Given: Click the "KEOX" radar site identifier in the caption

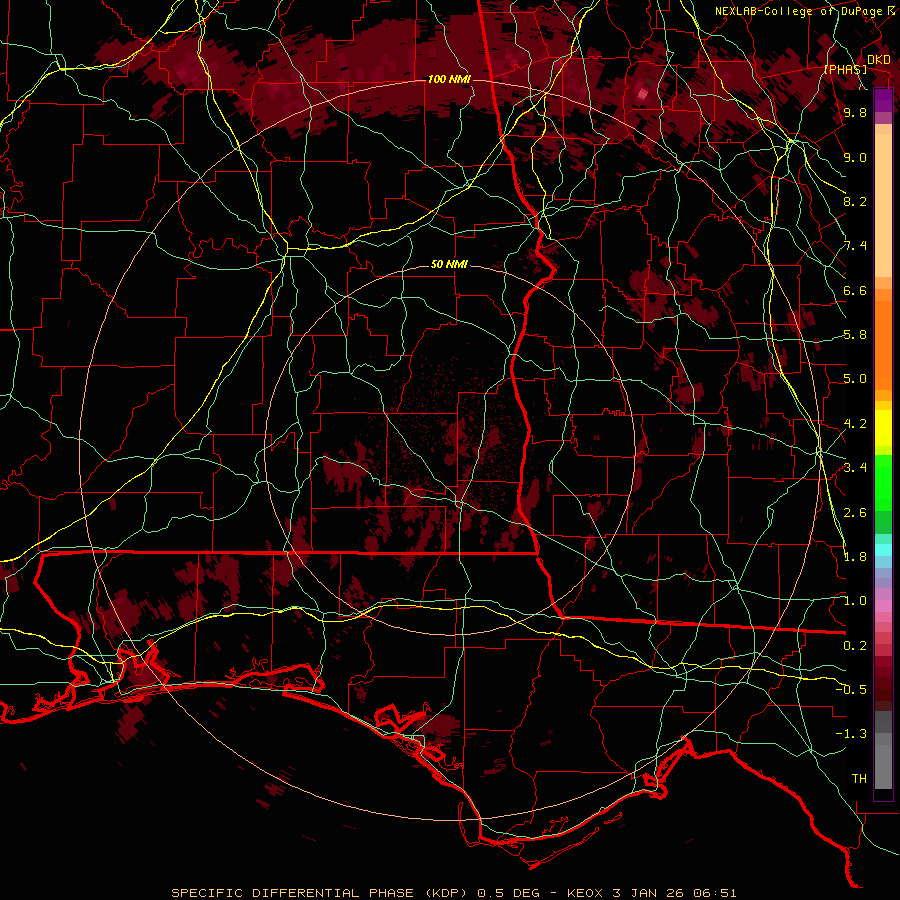Looking at the screenshot, I should point(585,893).
